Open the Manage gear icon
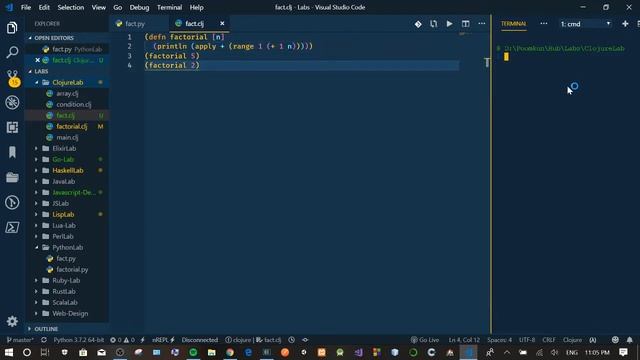 click(x=12, y=321)
